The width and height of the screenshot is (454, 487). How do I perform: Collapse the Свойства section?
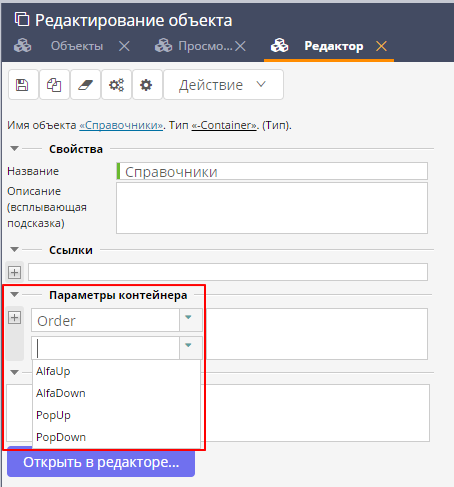tap(14, 148)
